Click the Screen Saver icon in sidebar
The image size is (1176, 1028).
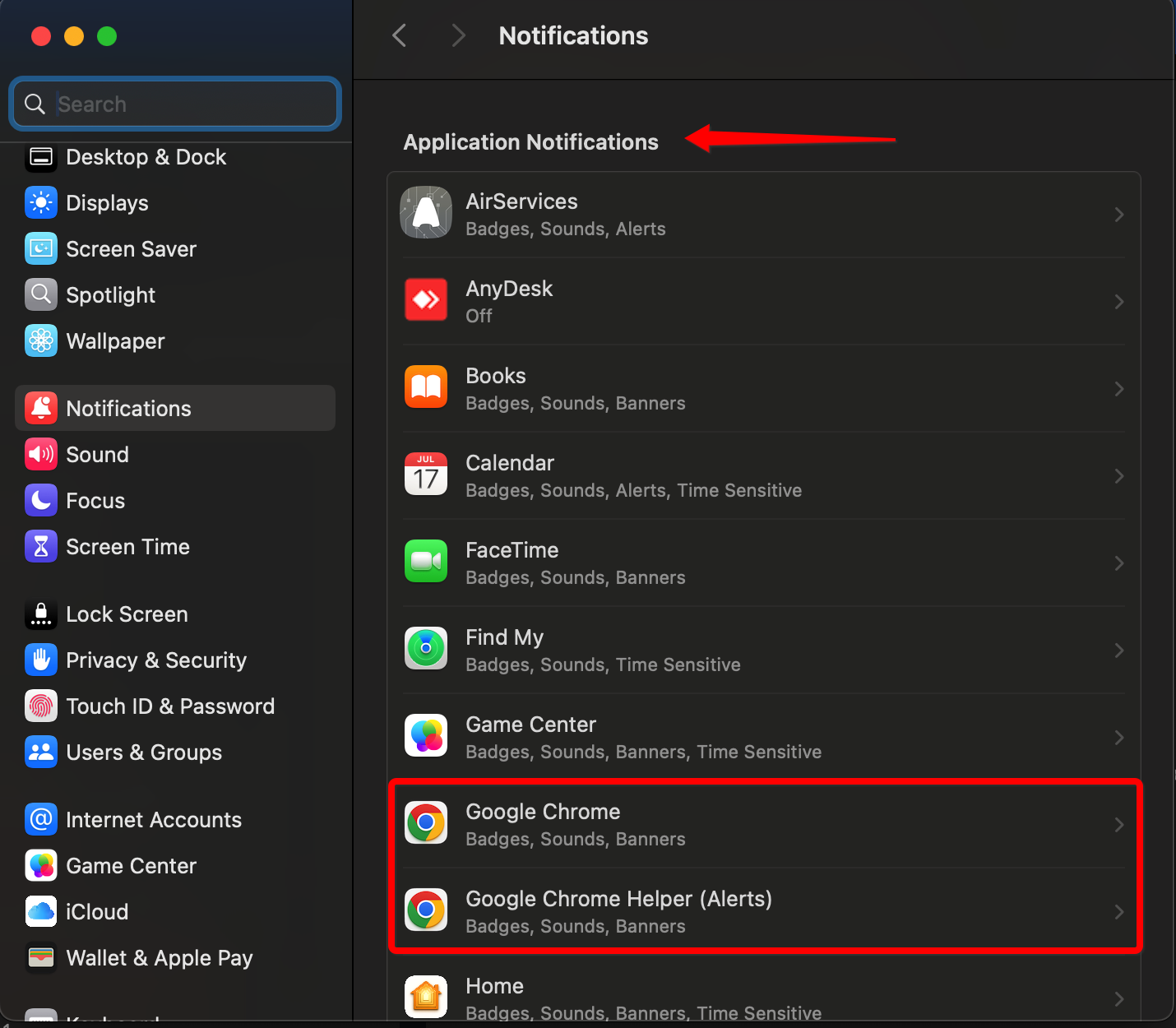pos(41,248)
